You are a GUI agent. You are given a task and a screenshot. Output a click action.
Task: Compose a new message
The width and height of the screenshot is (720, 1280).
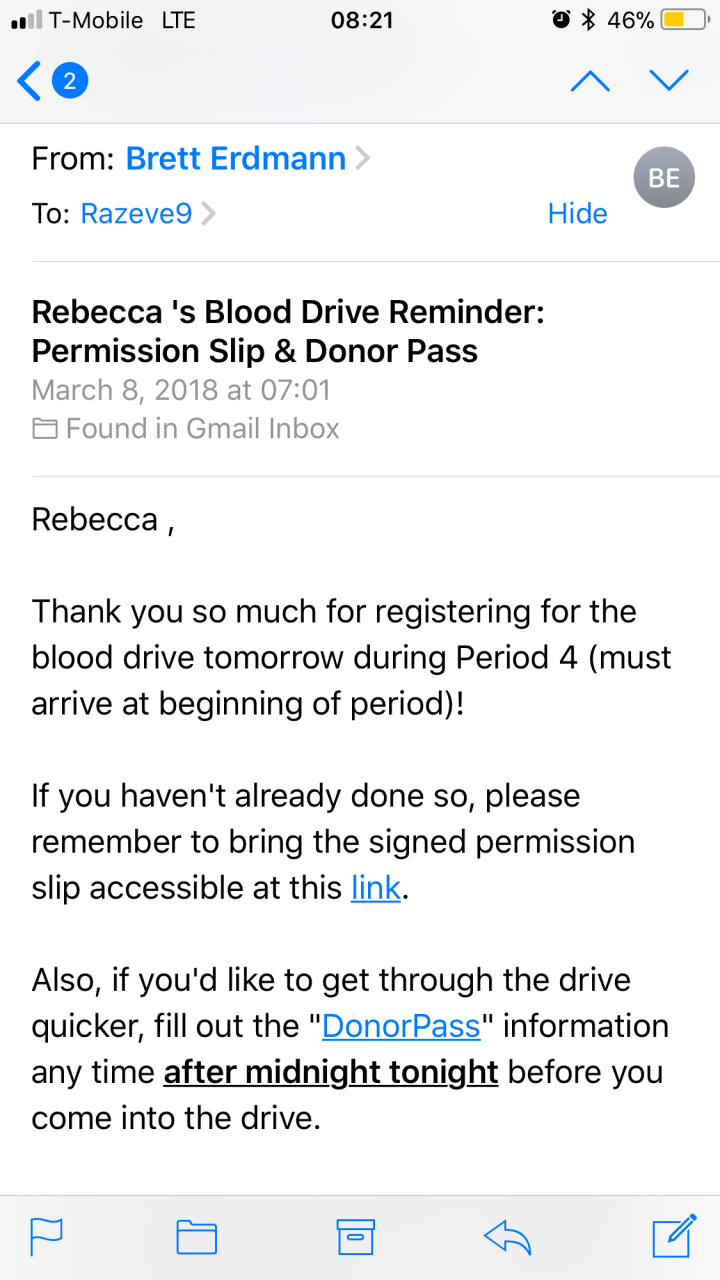tap(673, 1237)
